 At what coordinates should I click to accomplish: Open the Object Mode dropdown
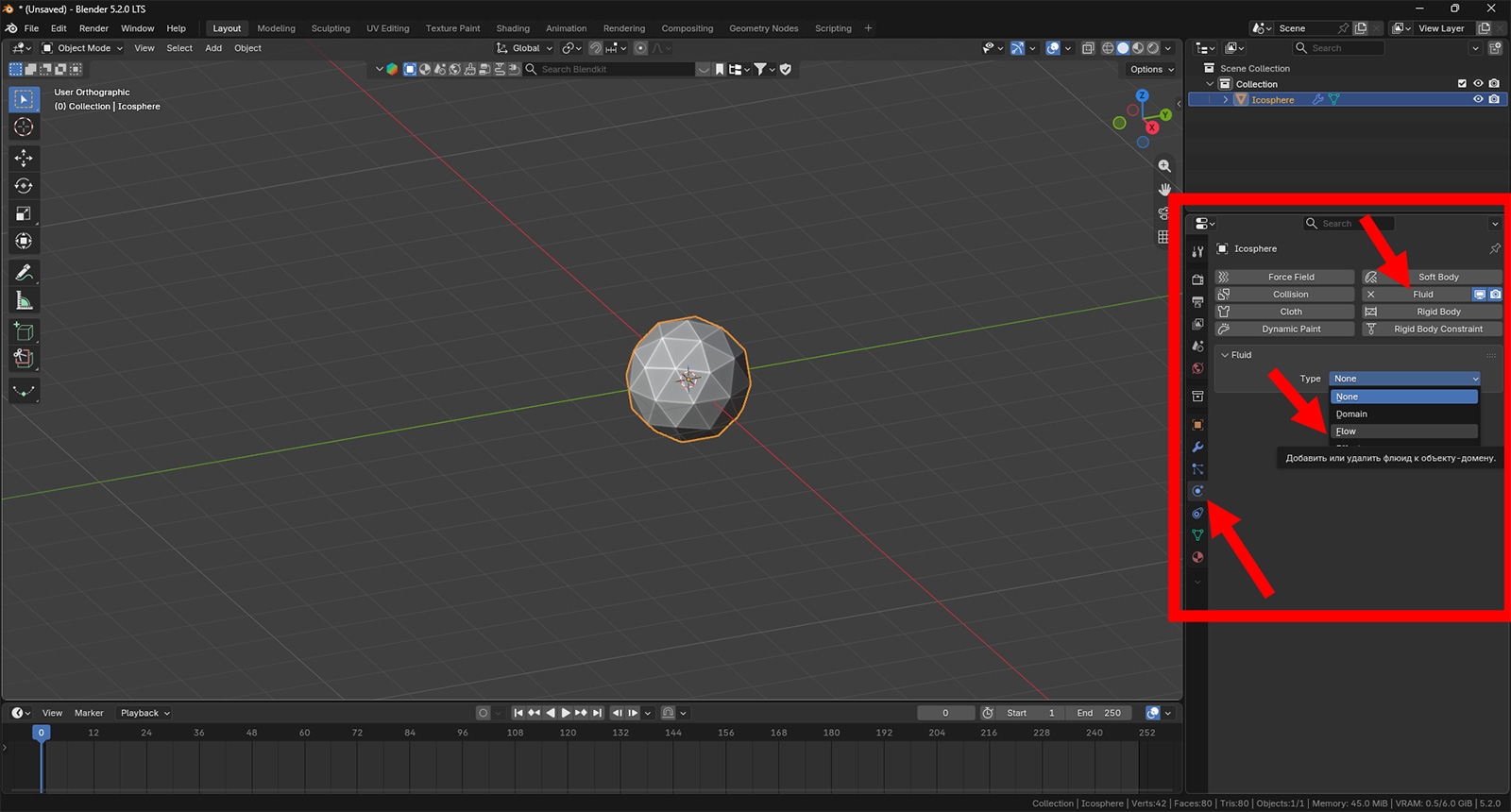(x=82, y=48)
